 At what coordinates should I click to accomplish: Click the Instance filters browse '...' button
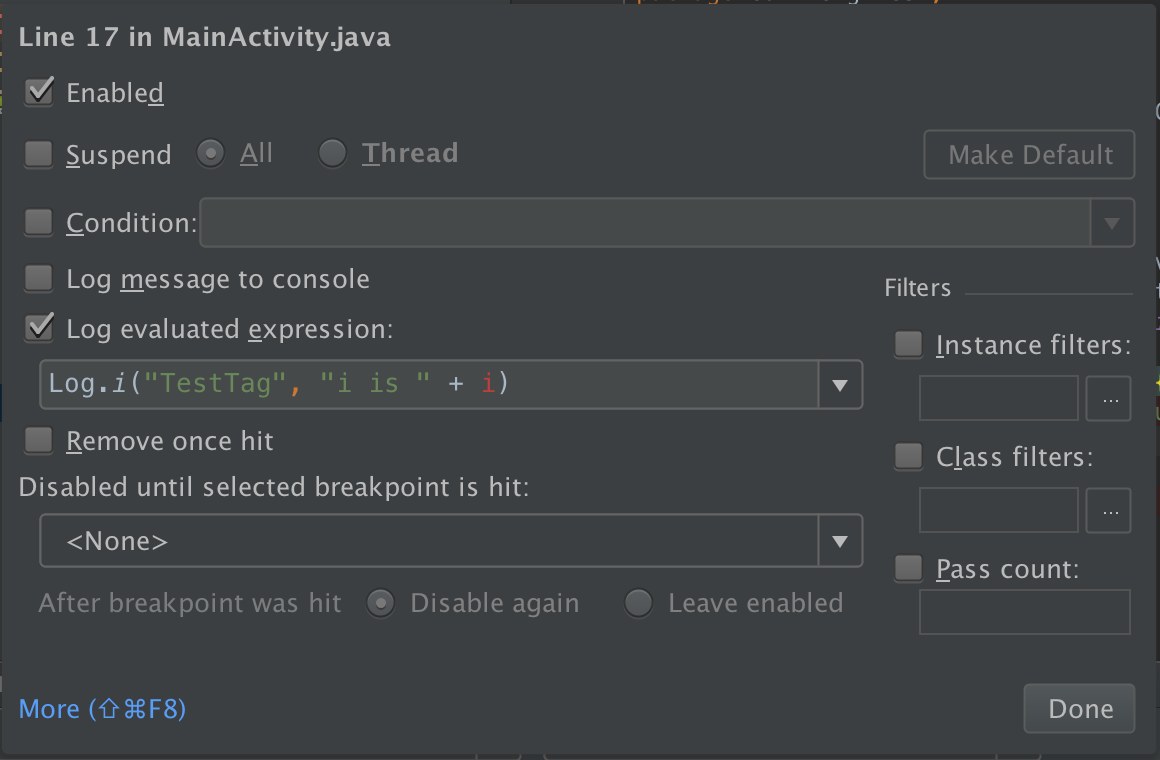click(x=1108, y=398)
